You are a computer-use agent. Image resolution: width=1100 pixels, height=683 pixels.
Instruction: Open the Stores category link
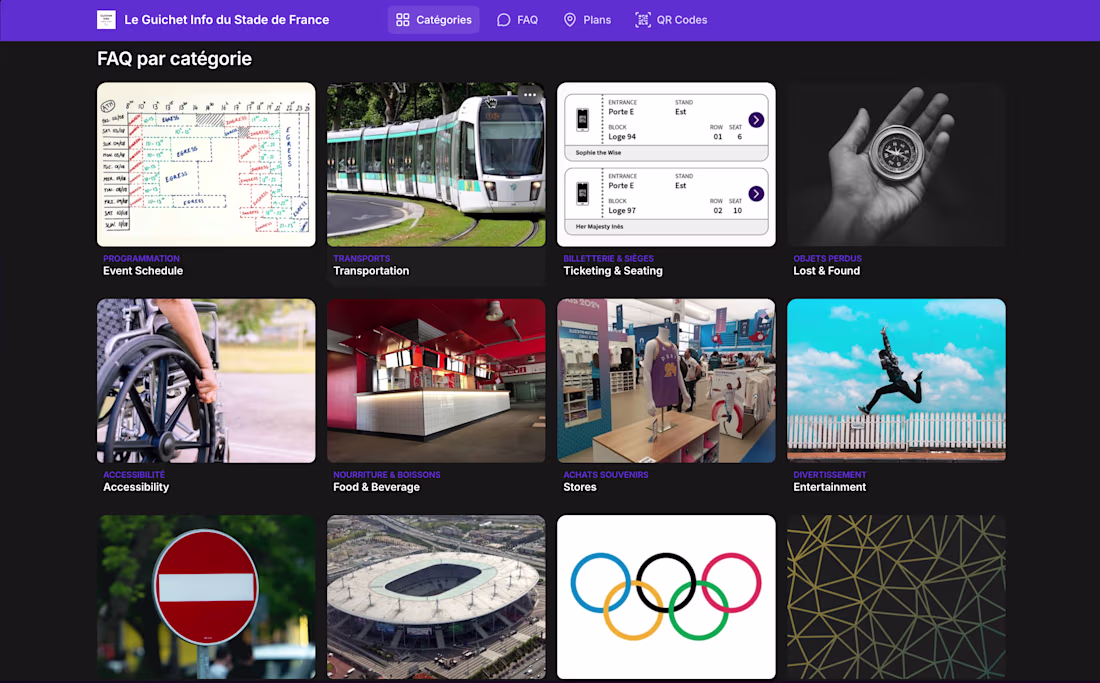[x=580, y=487]
